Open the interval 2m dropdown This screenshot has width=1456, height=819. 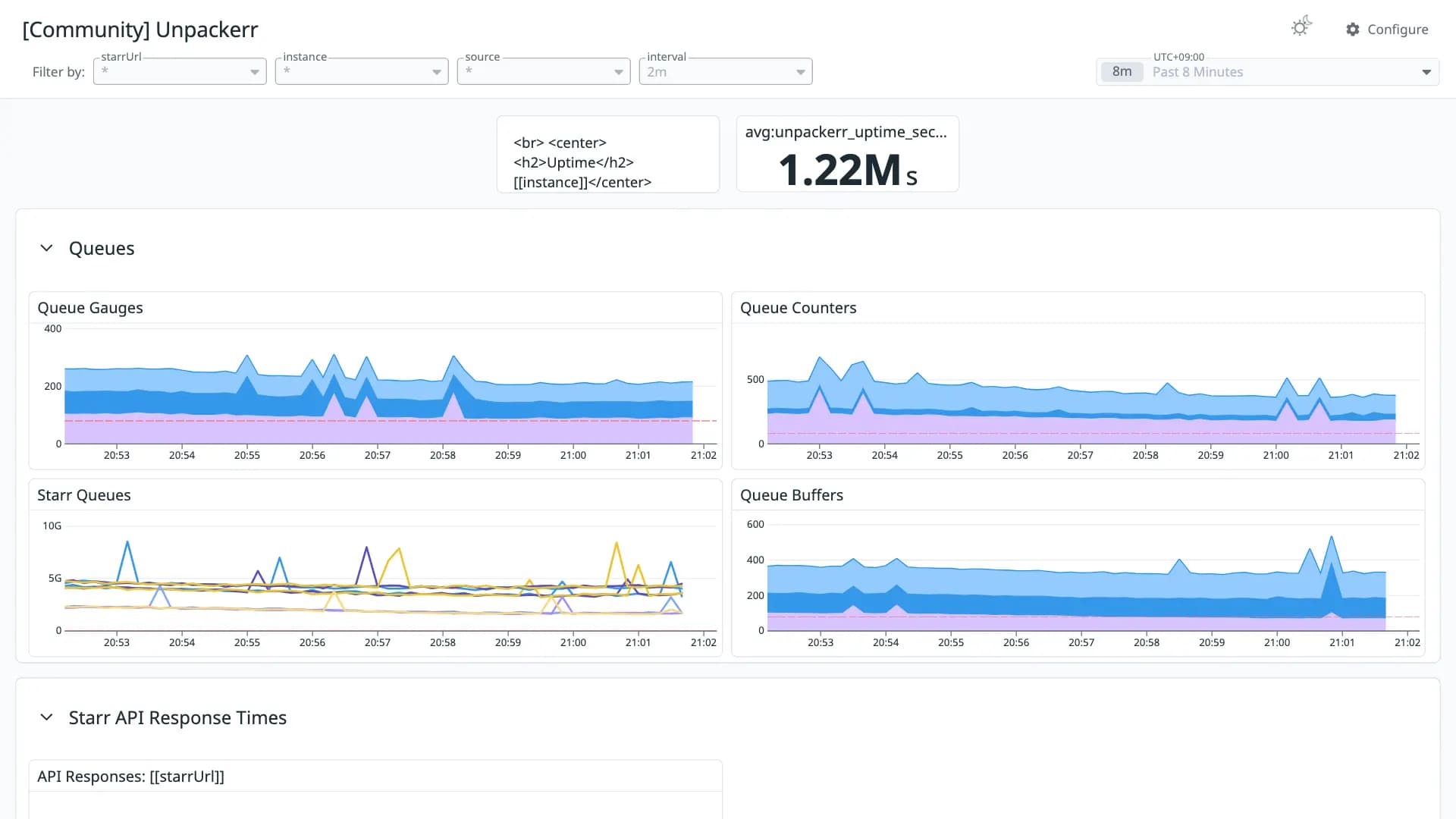[x=726, y=71]
